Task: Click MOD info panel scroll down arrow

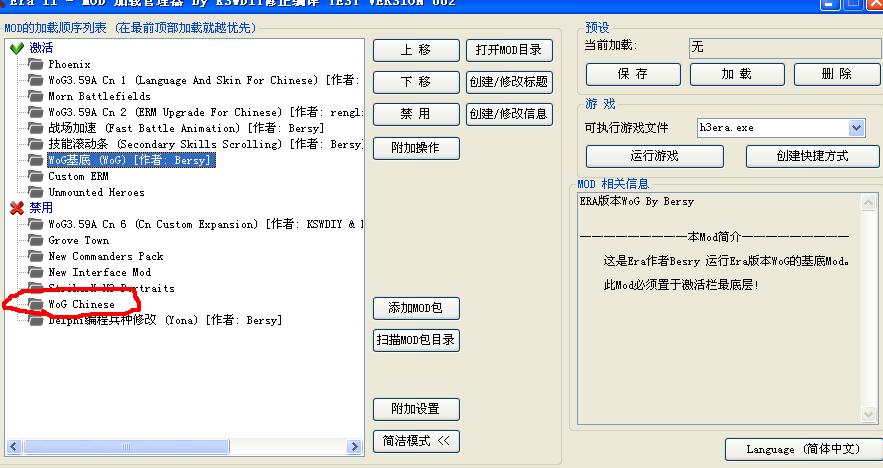Action: coord(869,415)
